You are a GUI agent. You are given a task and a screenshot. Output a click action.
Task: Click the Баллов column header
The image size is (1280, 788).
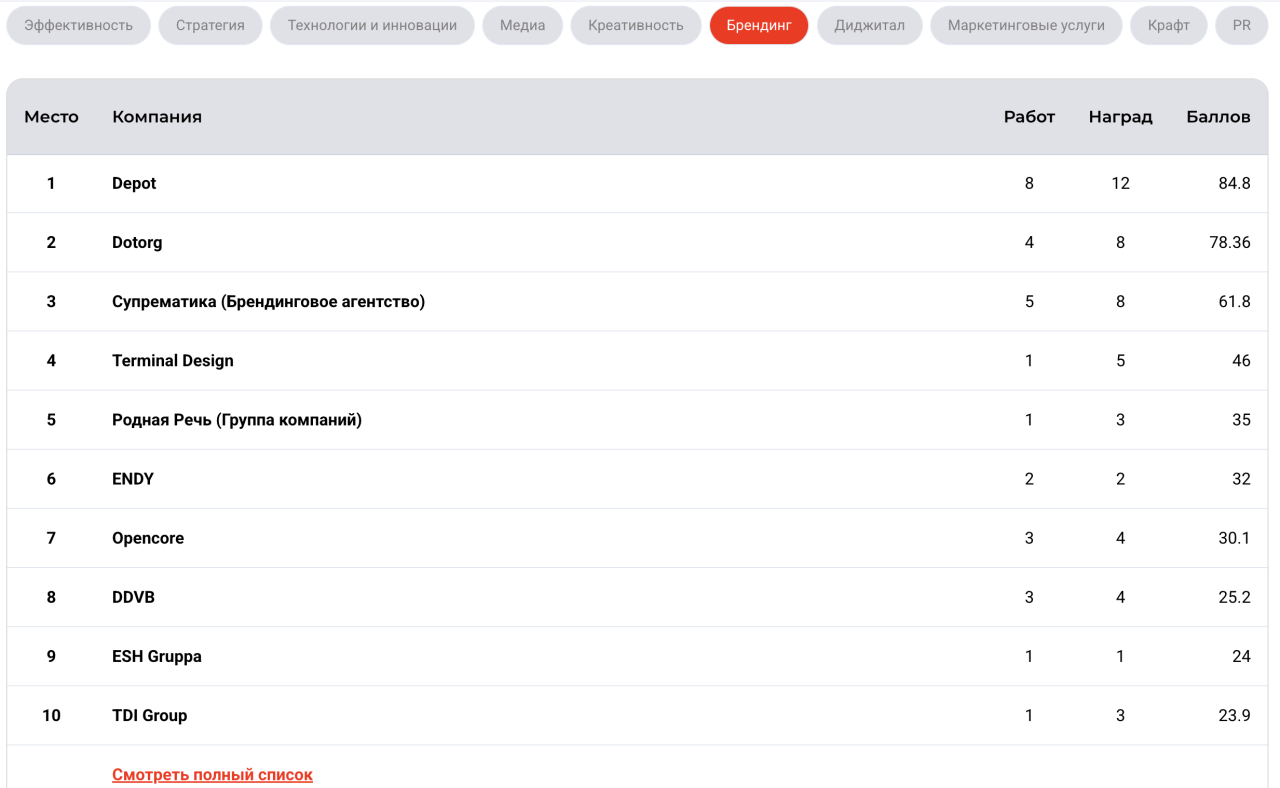coord(1218,117)
